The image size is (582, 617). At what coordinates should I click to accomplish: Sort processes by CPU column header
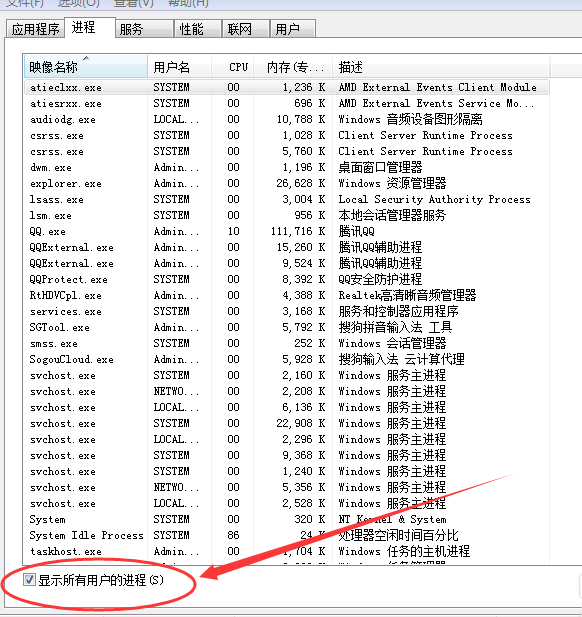coord(233,67)
